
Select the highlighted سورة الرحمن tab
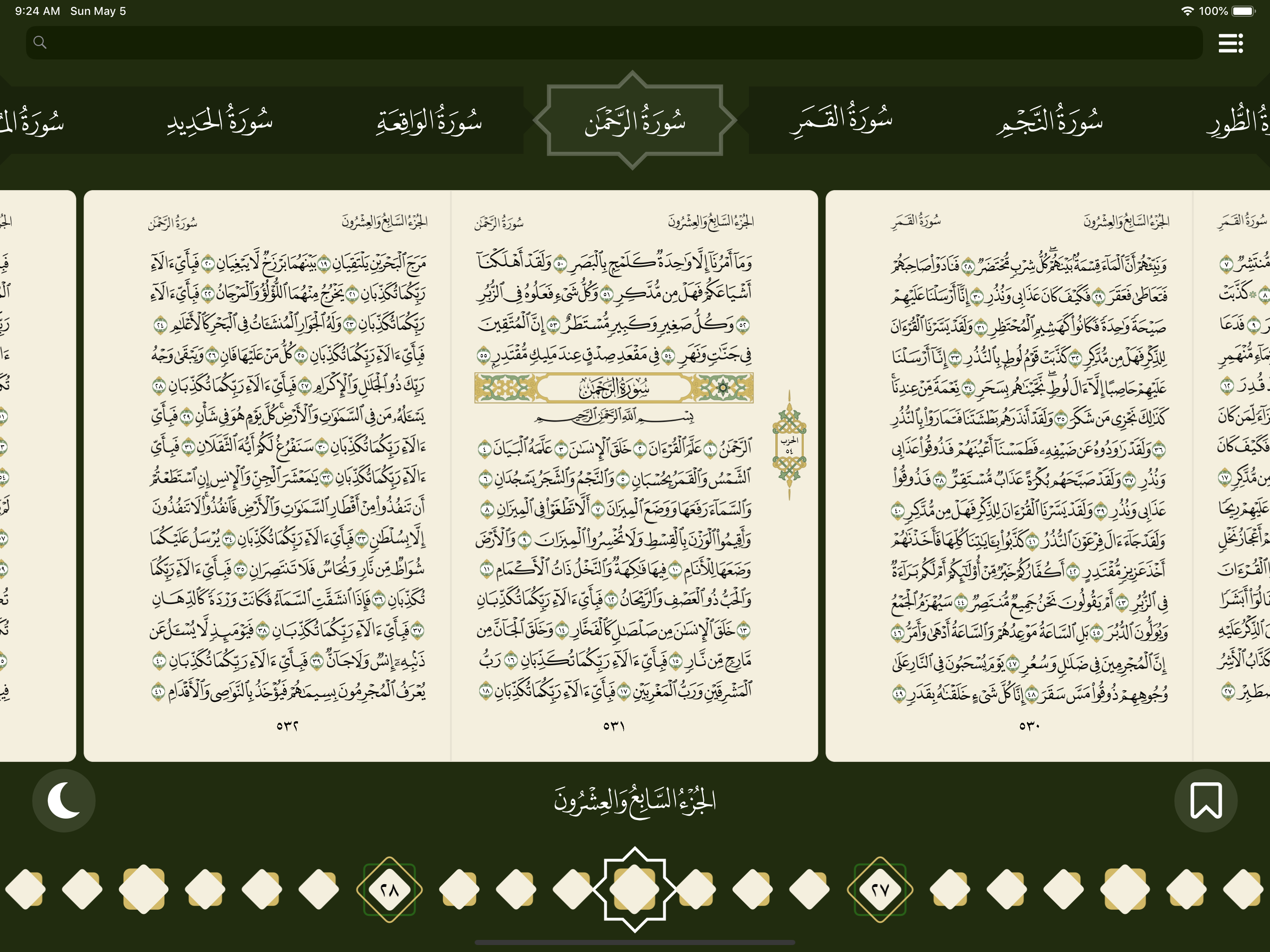click(x=635, y=120)
